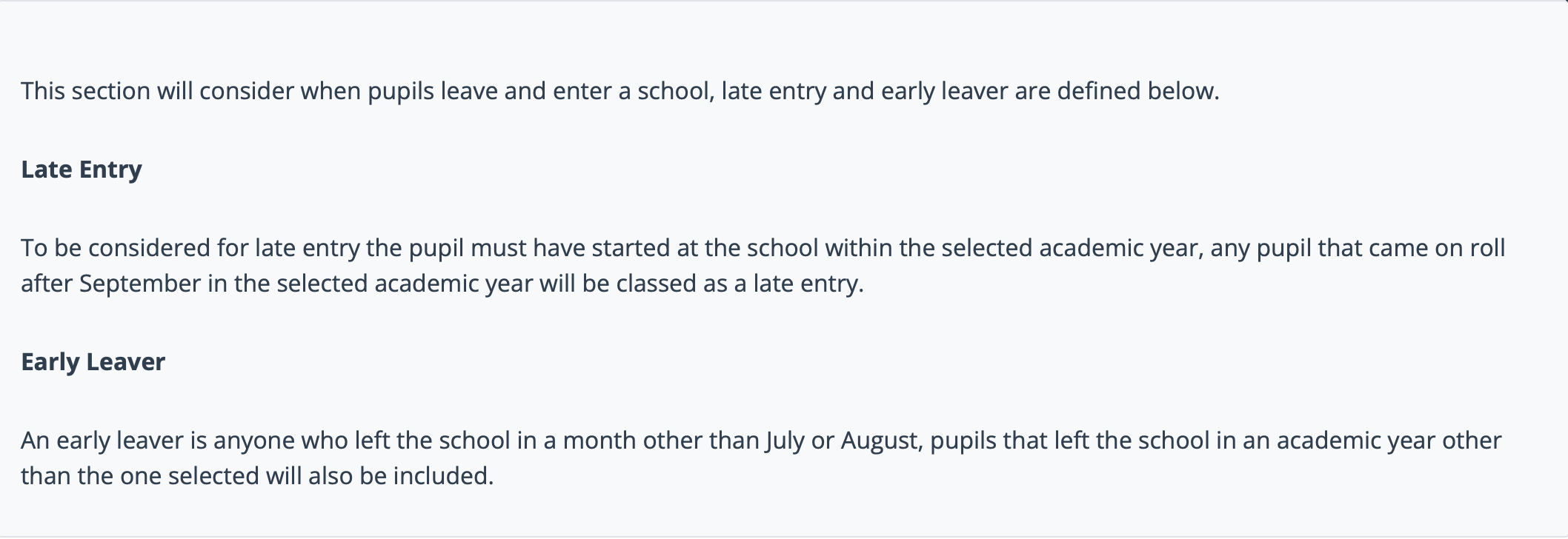Image resolution: width=1568 pixels, height=539 pixels.
Task: Click the intro sentence starting 'This section will consider'
Action: [x=619, y=91]
